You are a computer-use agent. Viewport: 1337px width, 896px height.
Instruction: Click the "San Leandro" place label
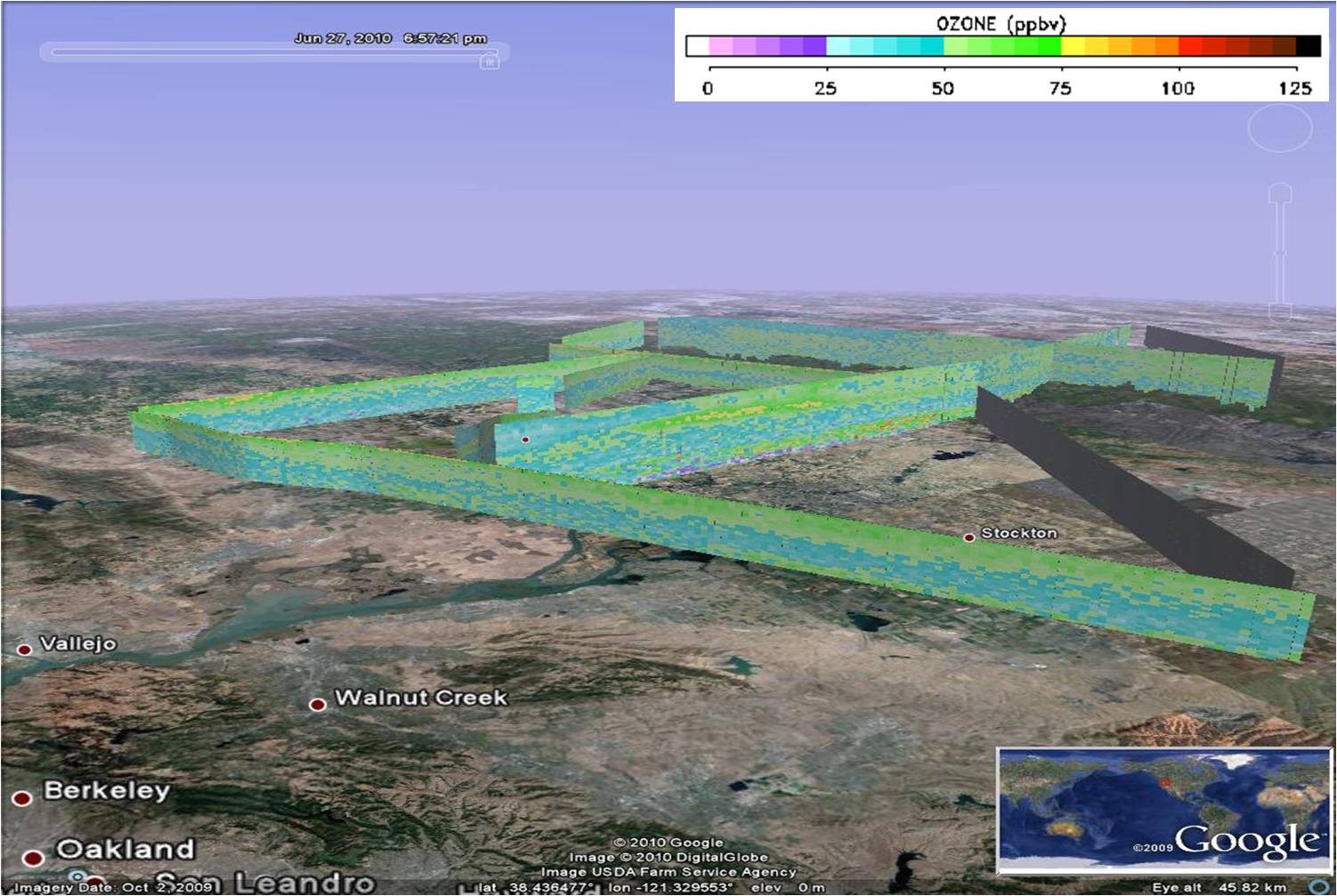pyautogui.click(x=265, y=883)
